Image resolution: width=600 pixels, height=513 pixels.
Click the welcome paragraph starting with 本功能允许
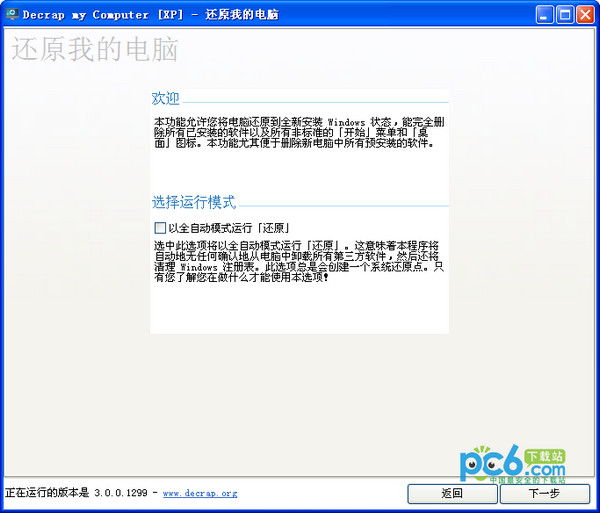(x=298, y=132)
